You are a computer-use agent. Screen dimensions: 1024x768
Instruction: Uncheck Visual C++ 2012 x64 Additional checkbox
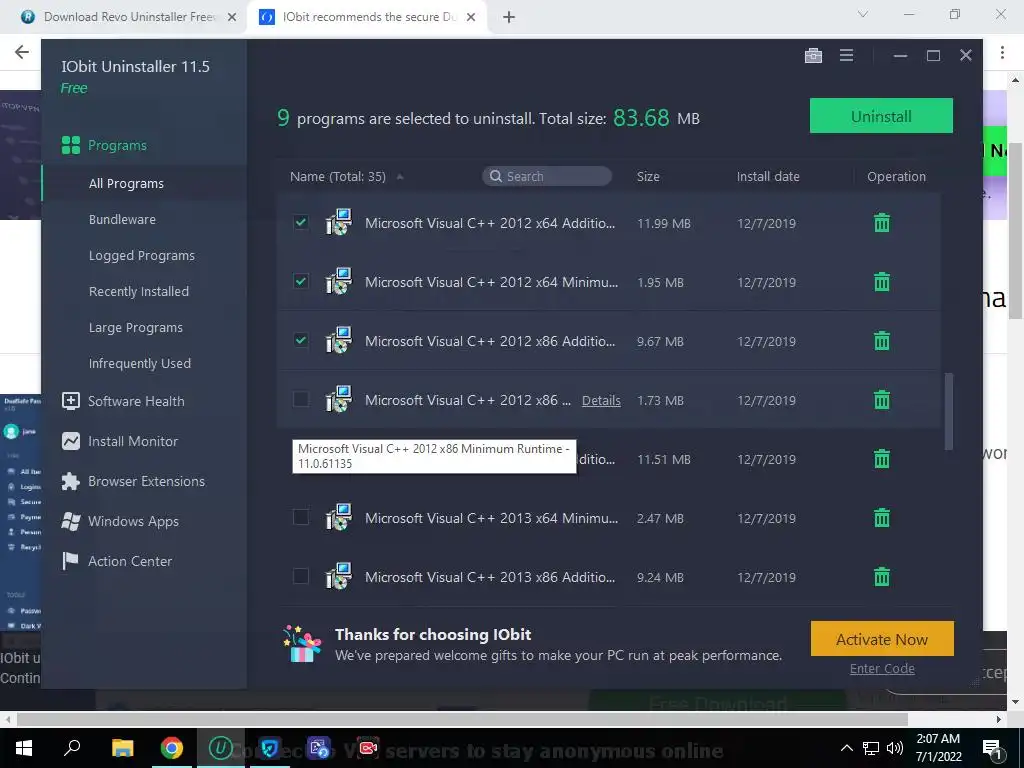pyautogui.click(x=300, y=222)
